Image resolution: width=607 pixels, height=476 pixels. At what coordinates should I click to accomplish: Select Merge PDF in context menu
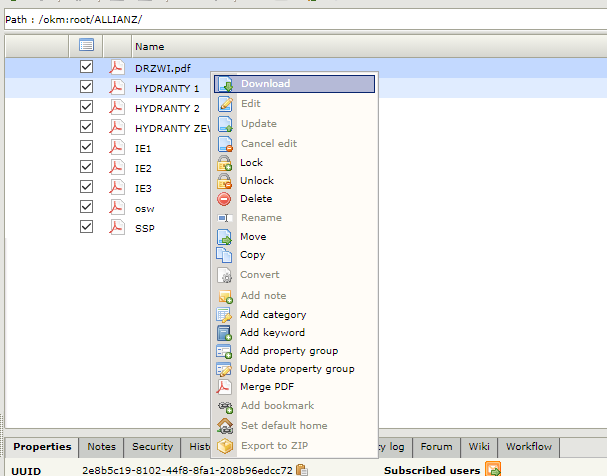[267, 387]
